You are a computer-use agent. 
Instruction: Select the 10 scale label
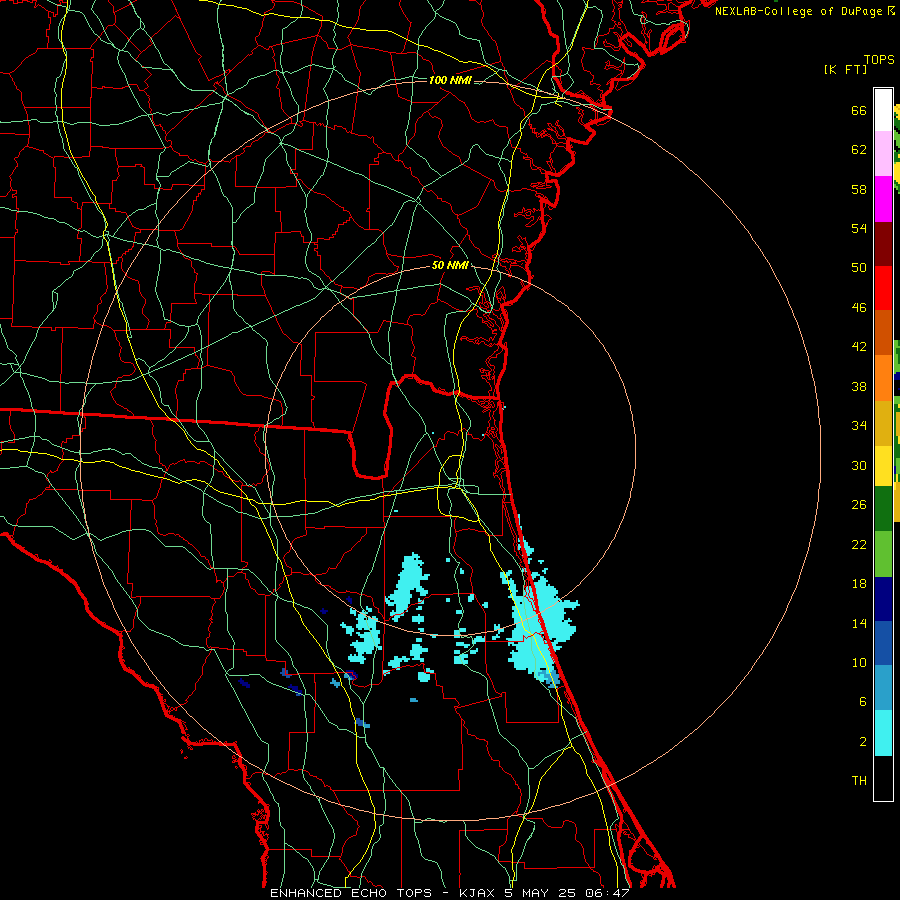point(859,662)
